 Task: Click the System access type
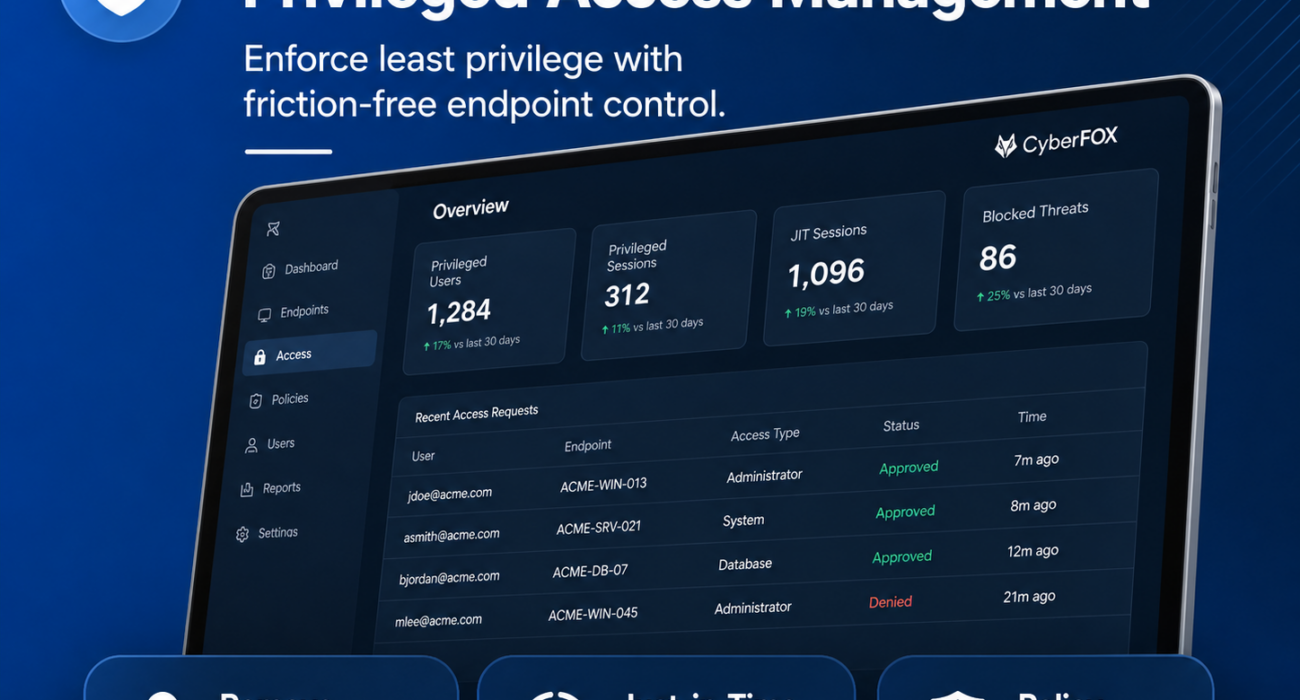[743, 521]
